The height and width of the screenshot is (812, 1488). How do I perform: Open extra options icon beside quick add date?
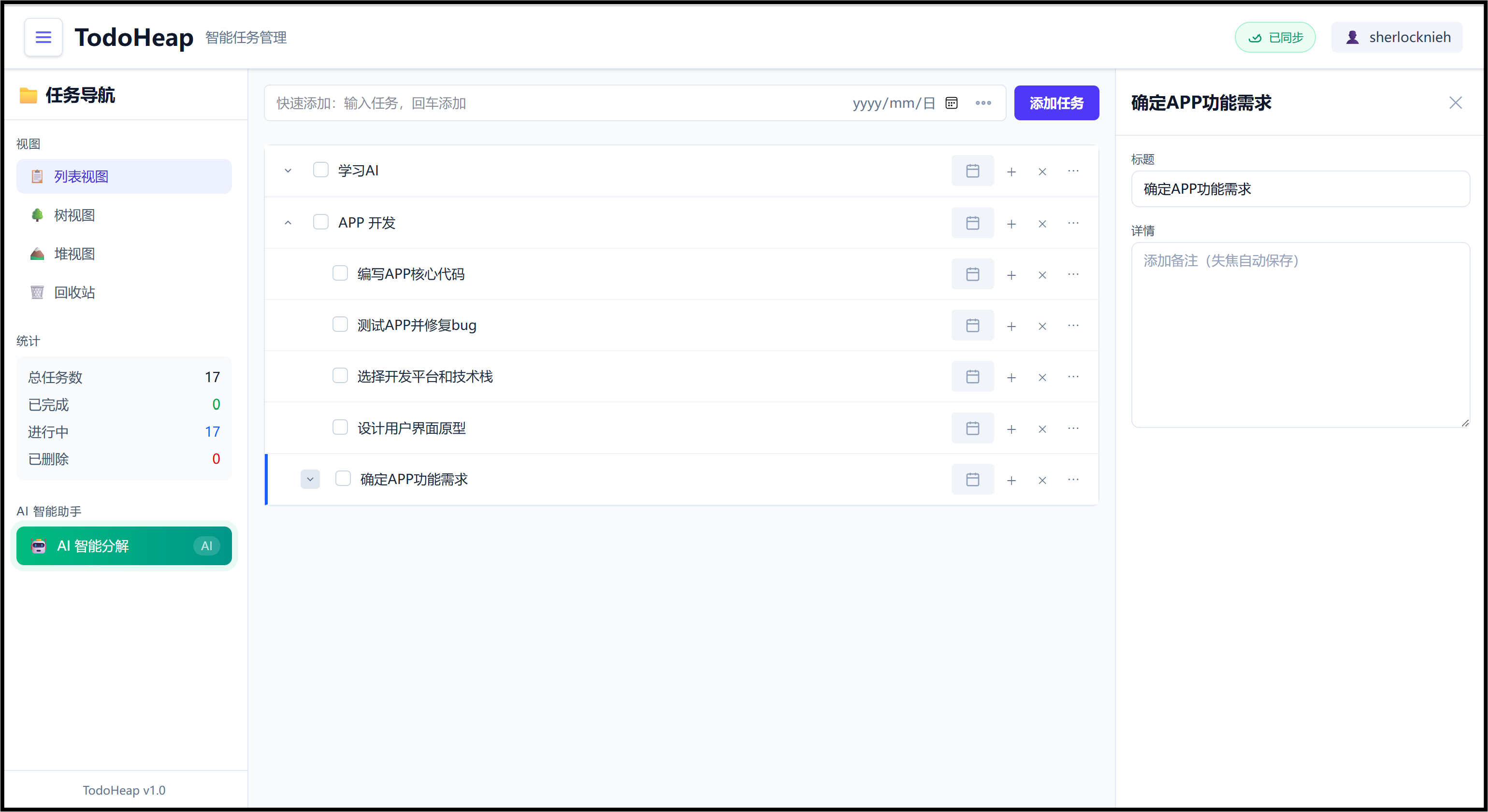click(983, 103)
